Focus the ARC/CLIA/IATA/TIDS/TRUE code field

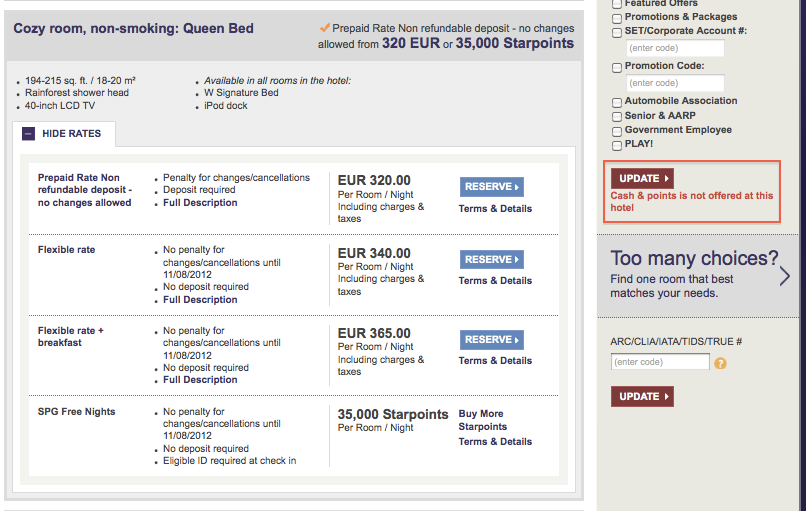(659, 362)
